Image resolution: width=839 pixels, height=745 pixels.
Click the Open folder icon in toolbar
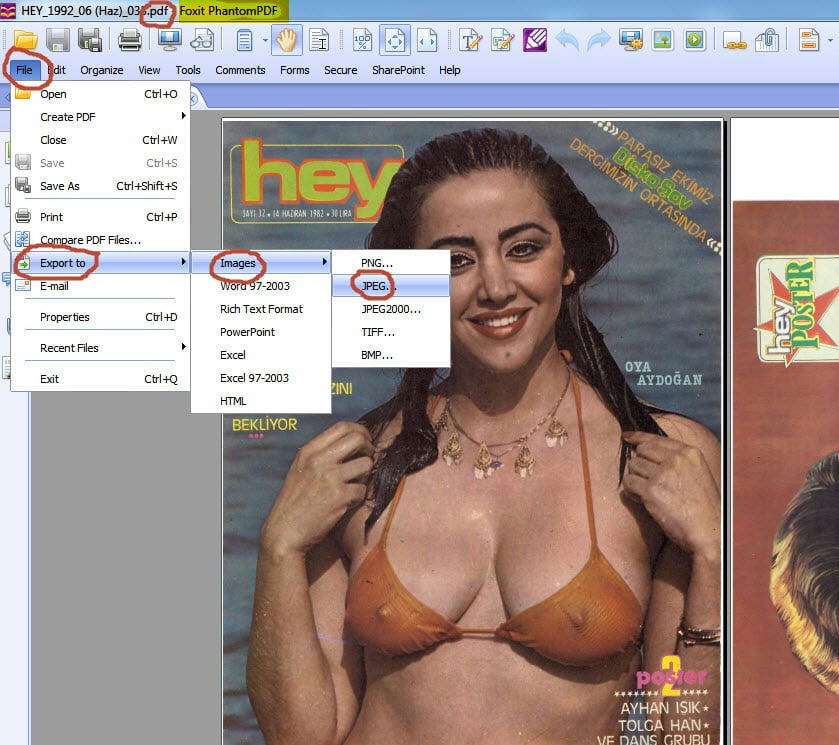(25, 40)
